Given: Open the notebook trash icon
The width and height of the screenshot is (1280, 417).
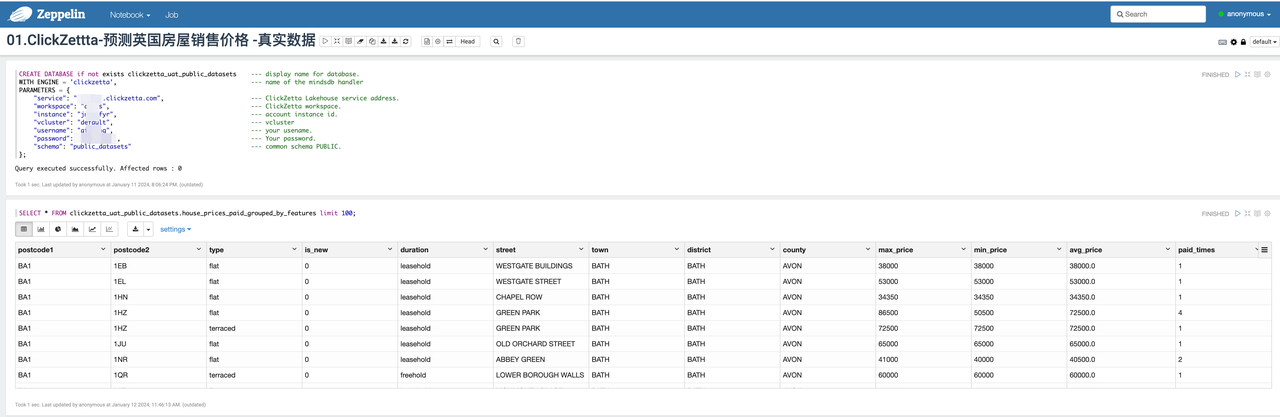Looking at the screenshot, I should [518, 41].
